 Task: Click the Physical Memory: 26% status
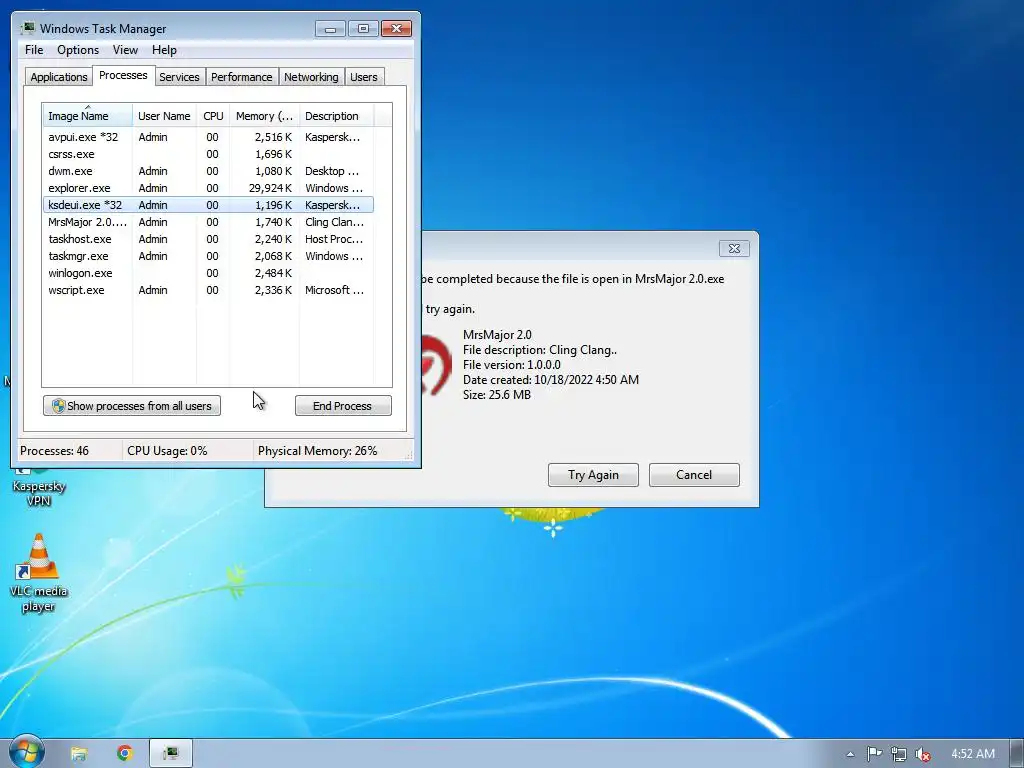pyautogui.click(x=317, y=451)
